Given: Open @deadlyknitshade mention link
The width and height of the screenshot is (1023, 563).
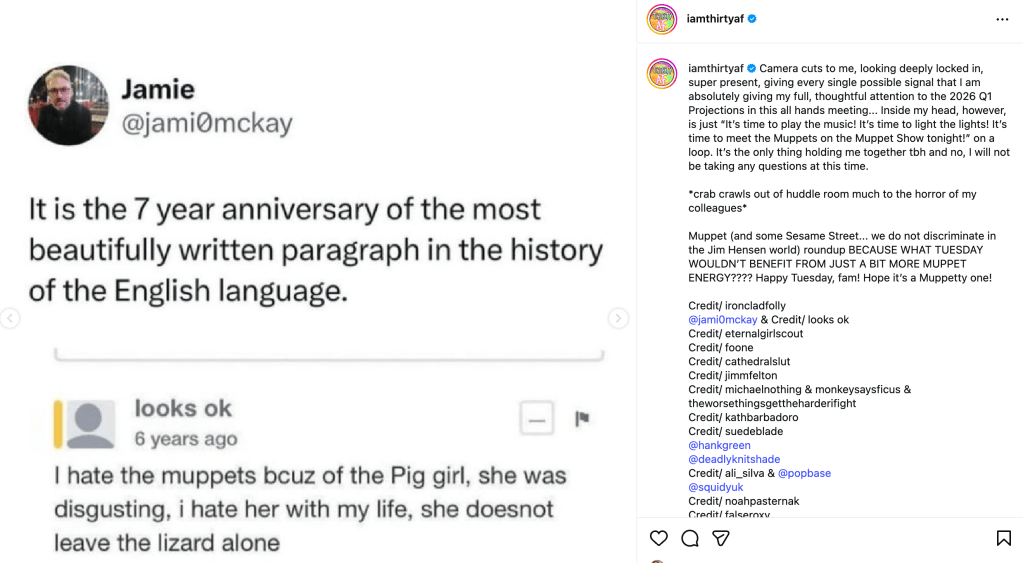Looking at the screenshot, I should tap(734, 459).
